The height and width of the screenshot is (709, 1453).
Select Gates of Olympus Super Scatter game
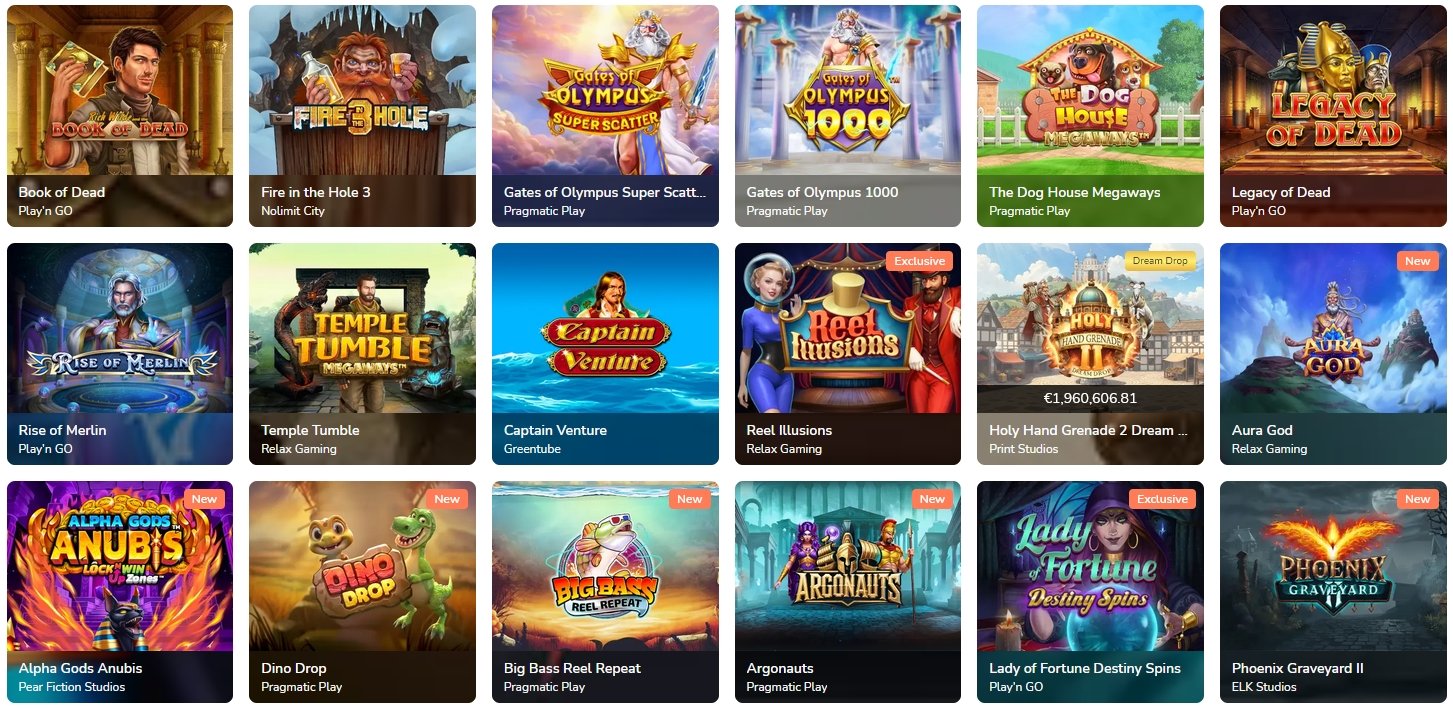[605, 116]
